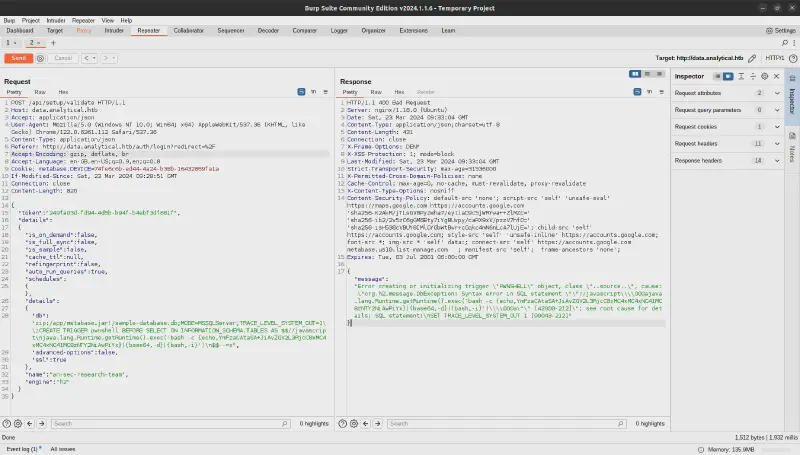The image size is (800, 455).
Task: Toggle HTTP/1 protocol selector
Action: 774,58
